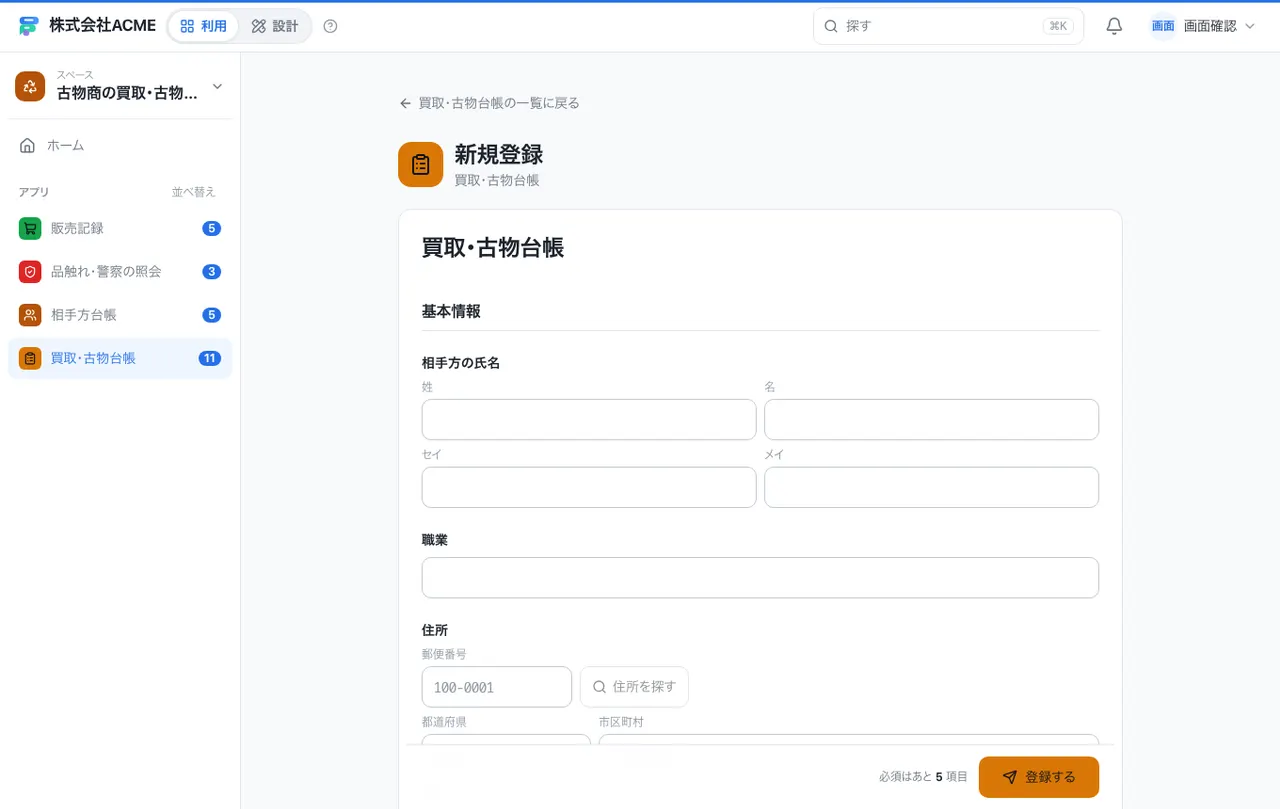Click the 必須はあと 5 項目 text
Screen dimensions: 1280x809
[x=923, y=777]
